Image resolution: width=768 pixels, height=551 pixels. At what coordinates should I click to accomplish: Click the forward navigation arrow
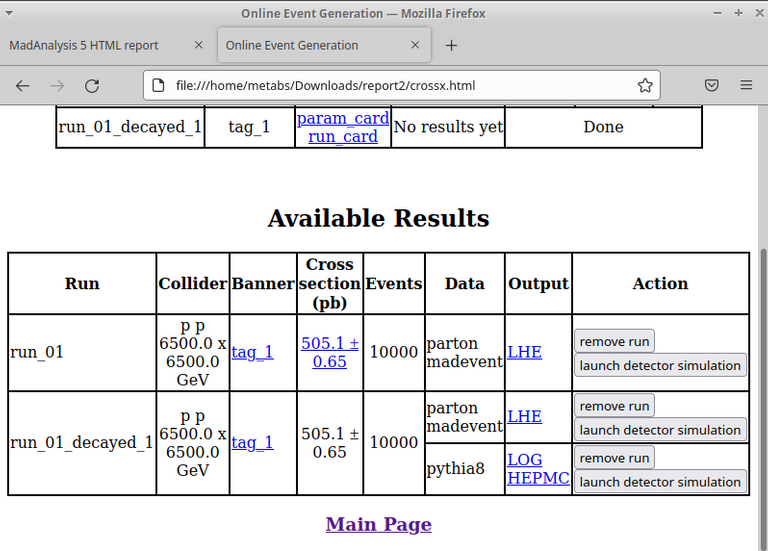coord(57,86)
